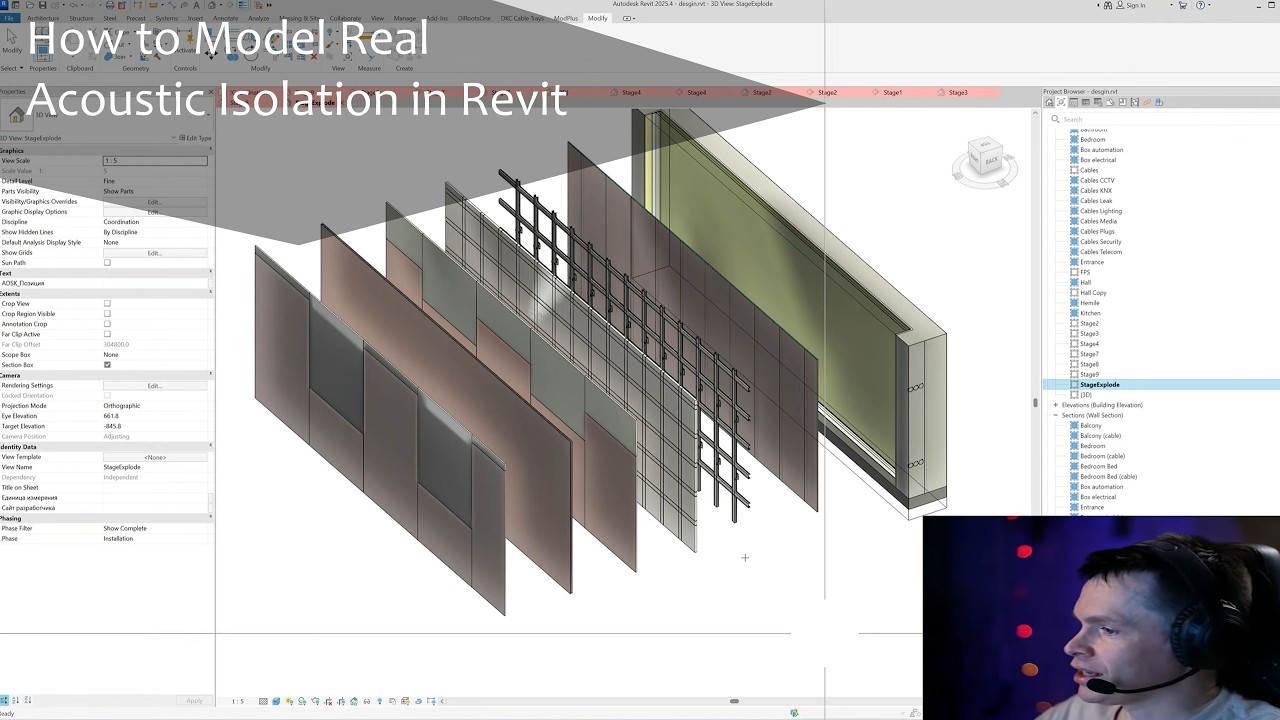Click the View Template None button
This screenshot has height=720, width=1280.
(x=154, y=457)
